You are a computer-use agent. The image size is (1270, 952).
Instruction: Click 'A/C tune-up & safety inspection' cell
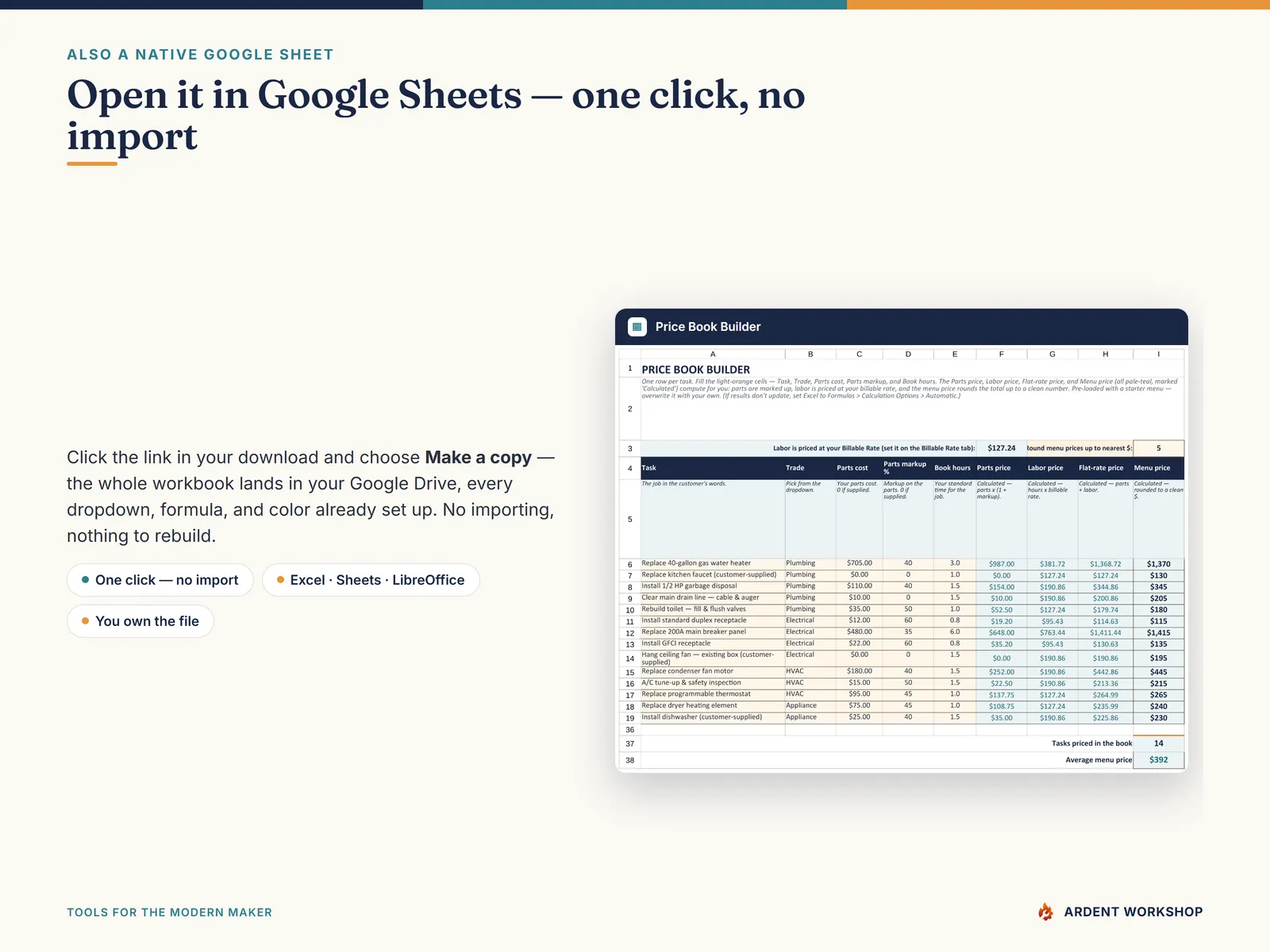713,683
